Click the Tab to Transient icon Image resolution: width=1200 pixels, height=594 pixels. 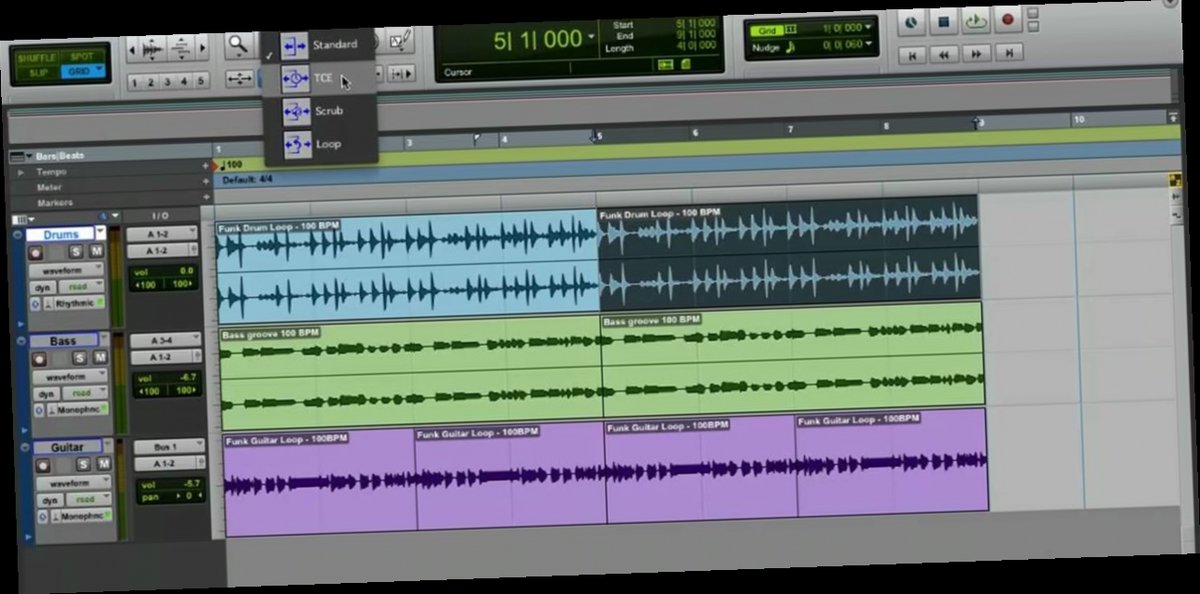point(401,73)
